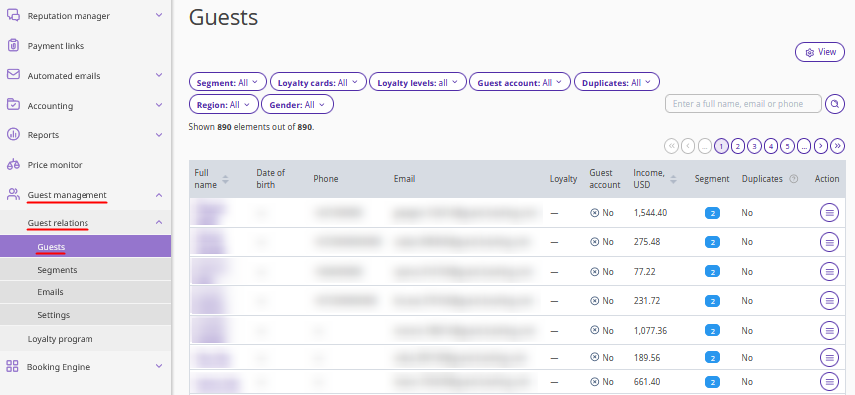Screen dimensions: 855x395
Task: Click the magnifier search button
Action: tap(835, 104)
